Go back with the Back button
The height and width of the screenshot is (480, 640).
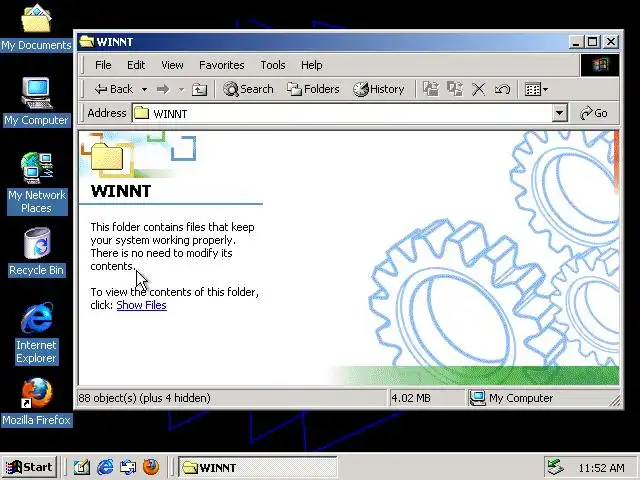(x=113, y=89)
